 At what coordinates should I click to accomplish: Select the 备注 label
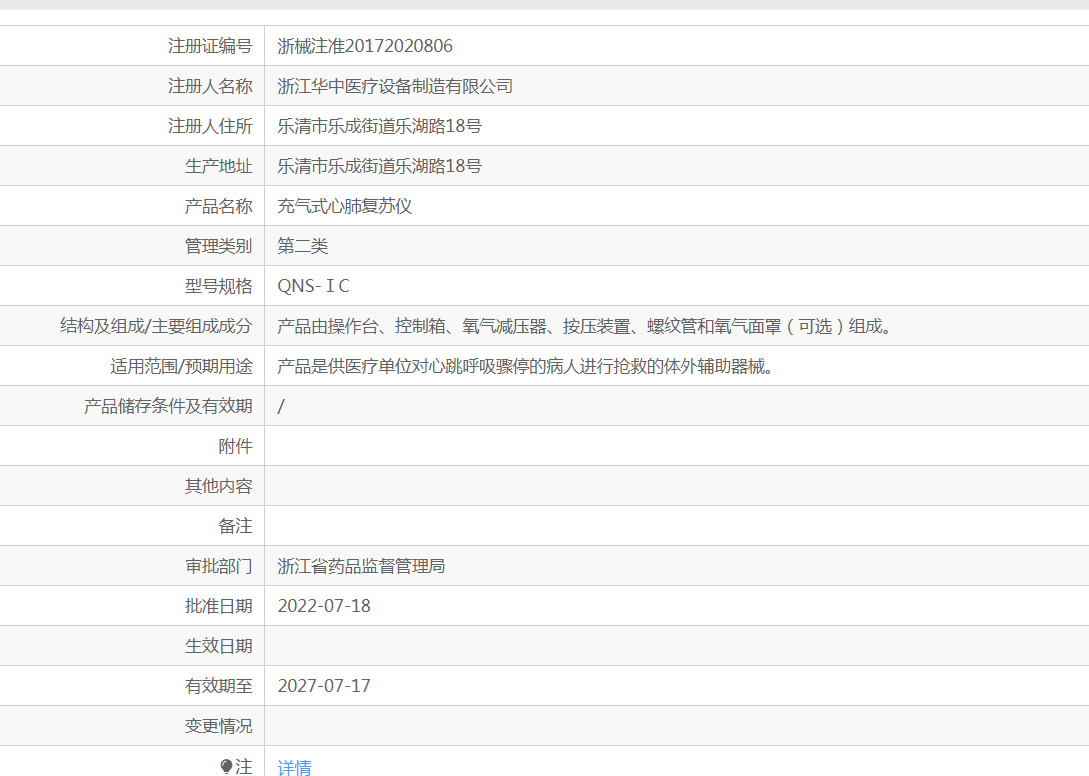click(x=235, y=526)
